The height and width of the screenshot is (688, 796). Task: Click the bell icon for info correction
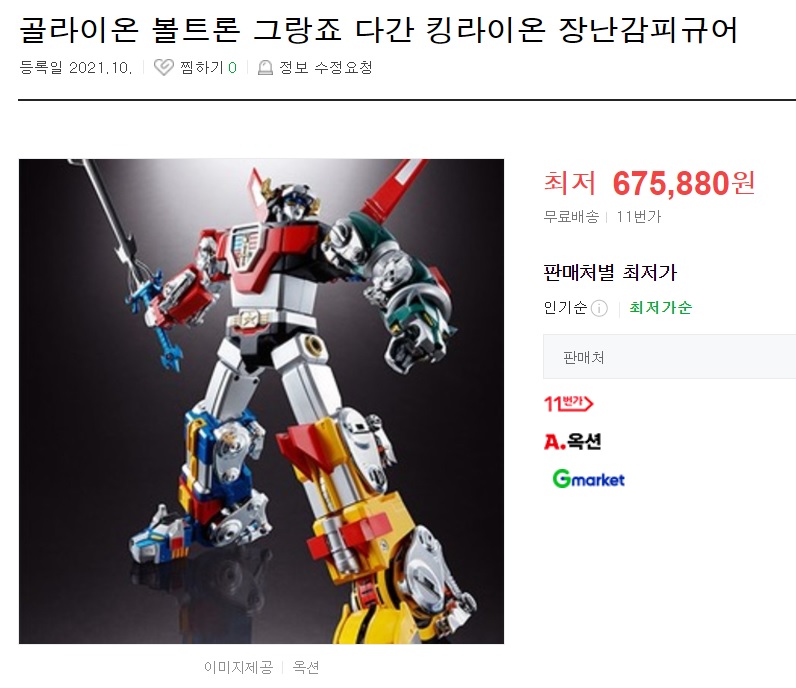(265, 68)
